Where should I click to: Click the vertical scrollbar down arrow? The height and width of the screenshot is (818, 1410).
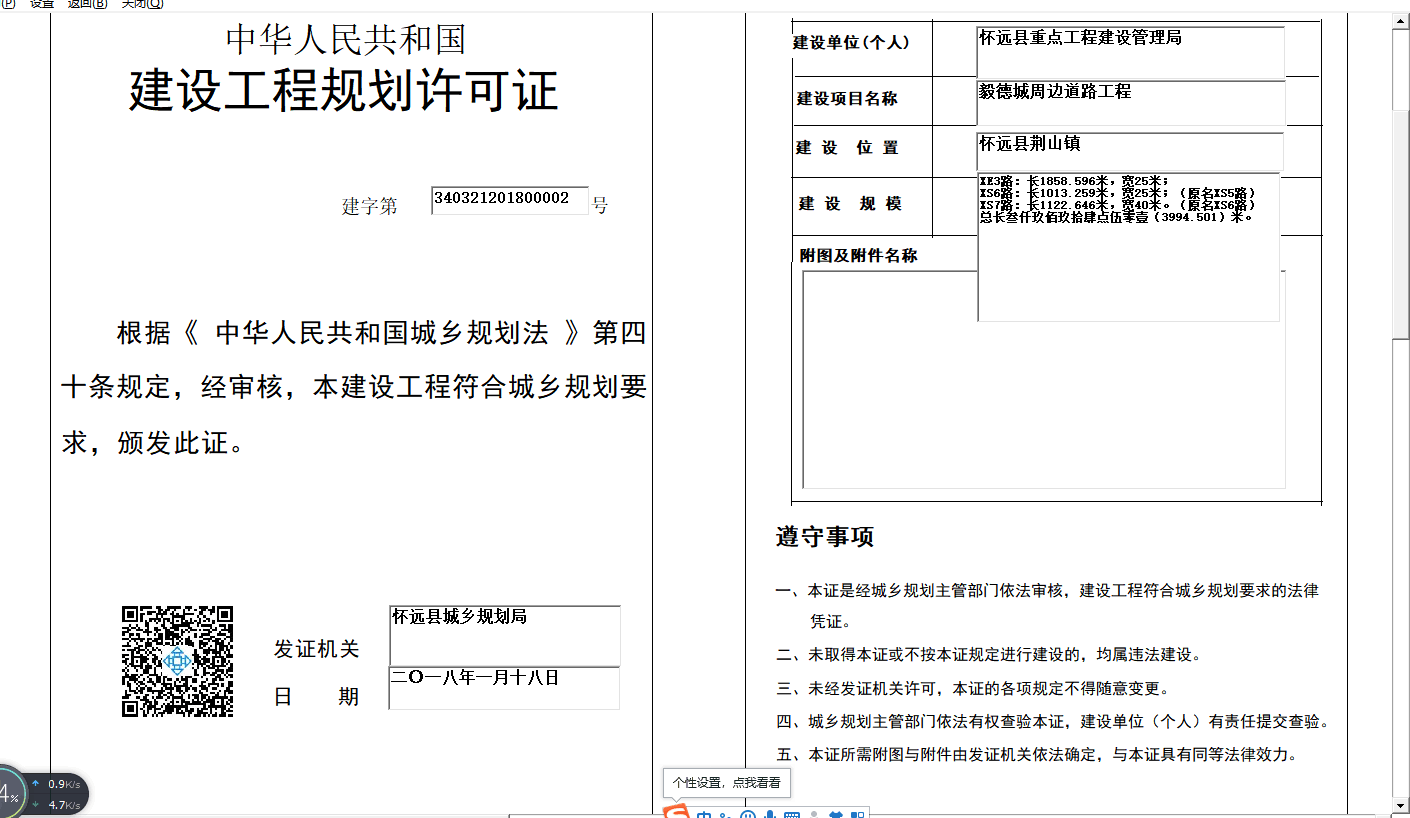(x=1401, y=804)
